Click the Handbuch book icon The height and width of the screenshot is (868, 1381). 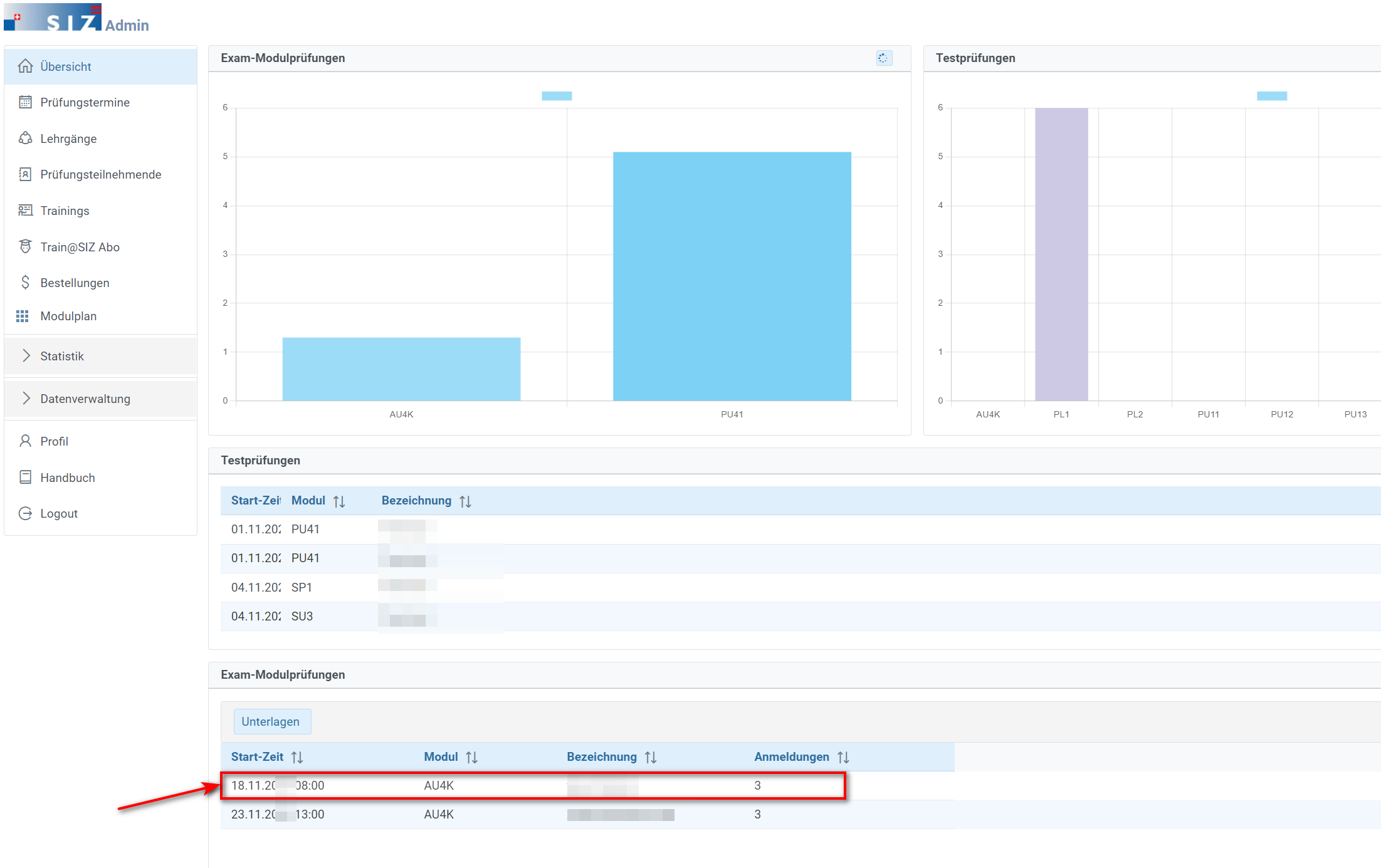click(25, 477)
